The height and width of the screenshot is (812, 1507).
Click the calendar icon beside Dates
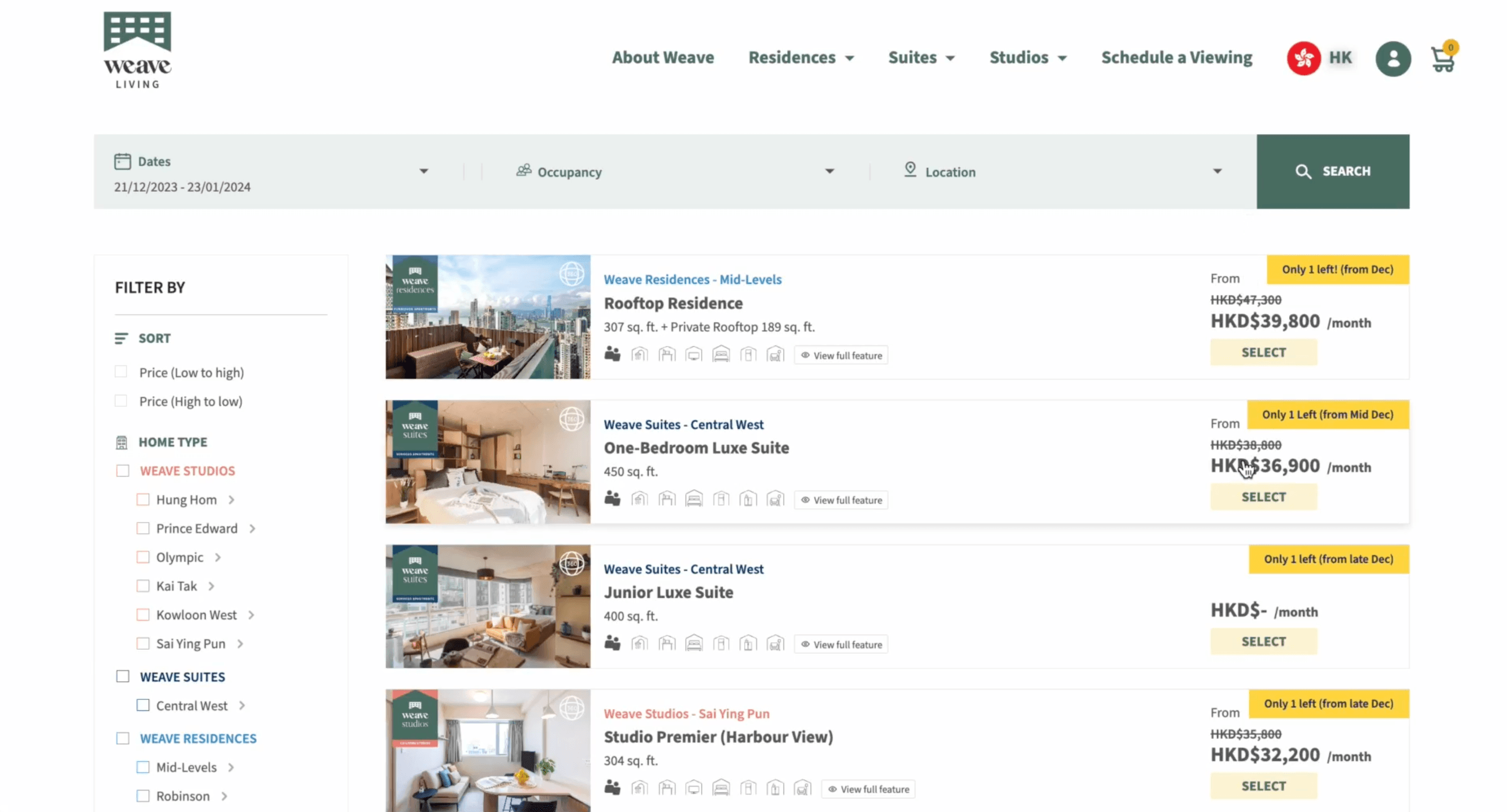tap(122, 161)
